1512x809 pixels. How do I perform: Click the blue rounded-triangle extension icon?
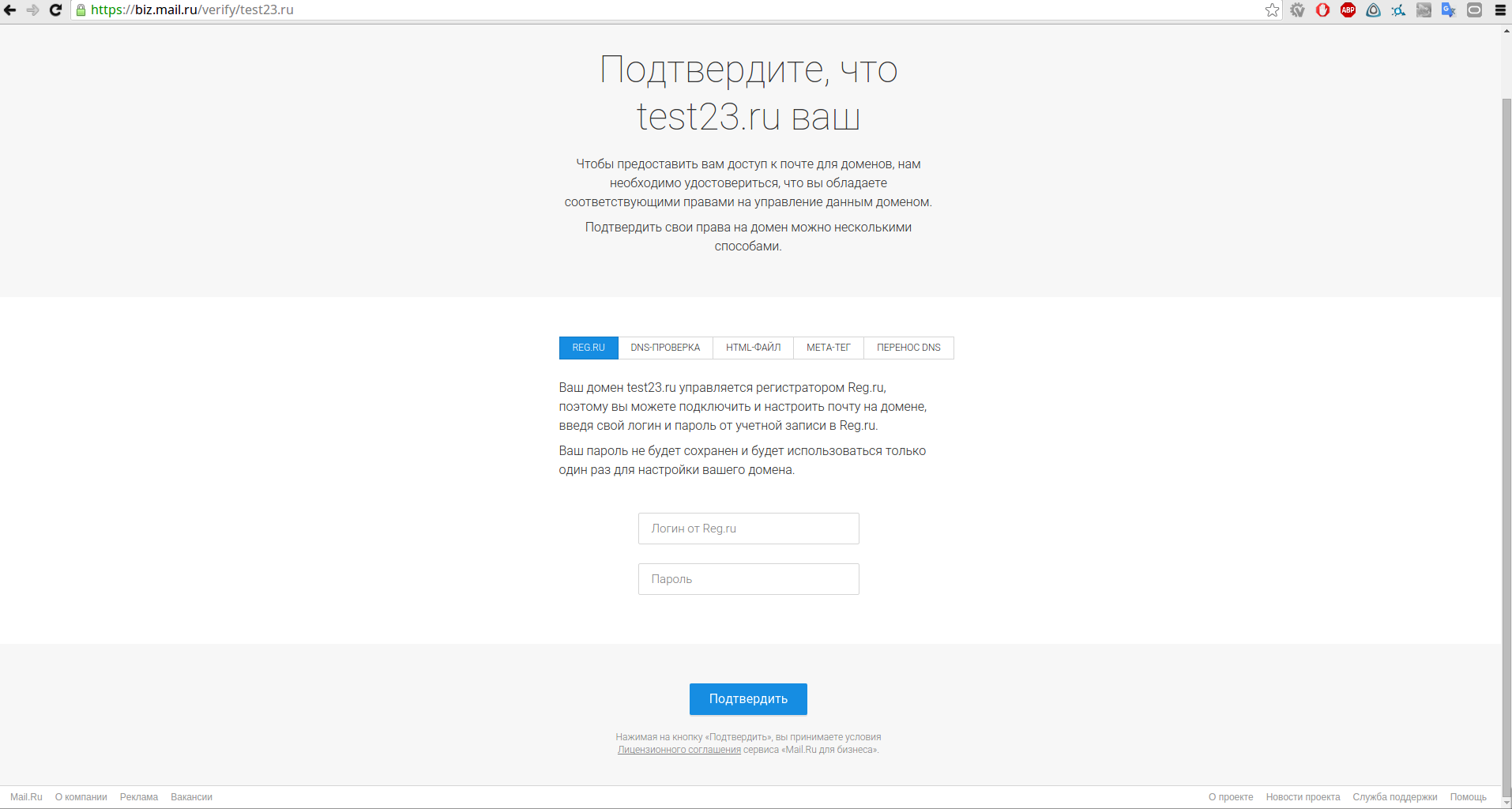click(1373, 10)
